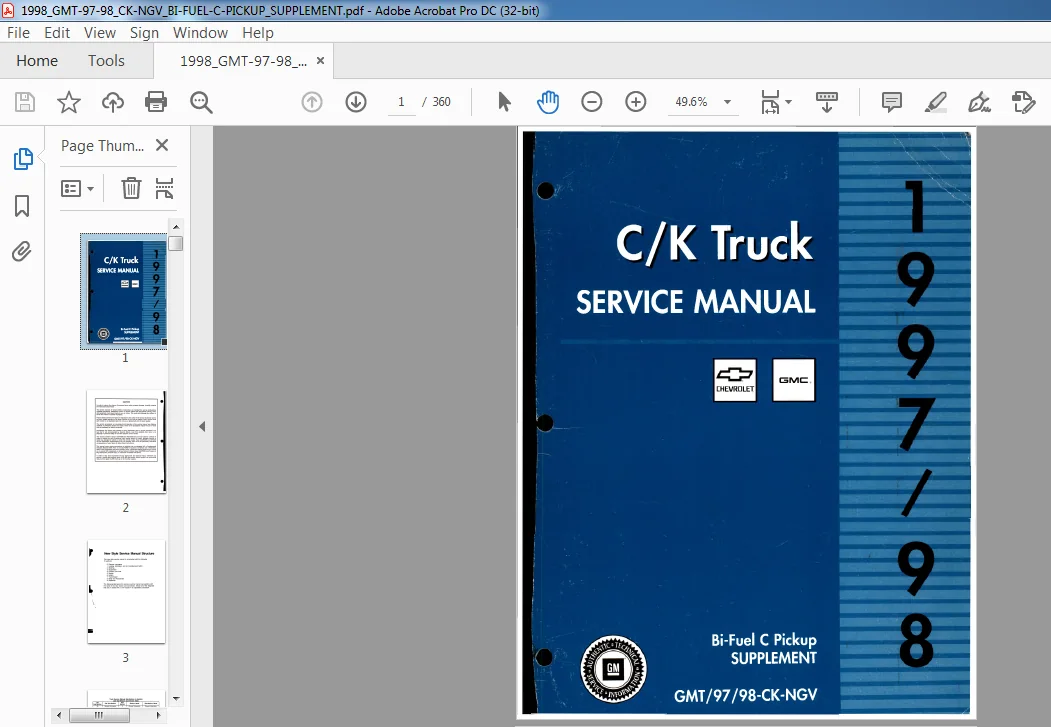Screen dimensions: 1051x727
Task: Expand fit page options dropdown arrow
Action: click(x=788, y=102)
